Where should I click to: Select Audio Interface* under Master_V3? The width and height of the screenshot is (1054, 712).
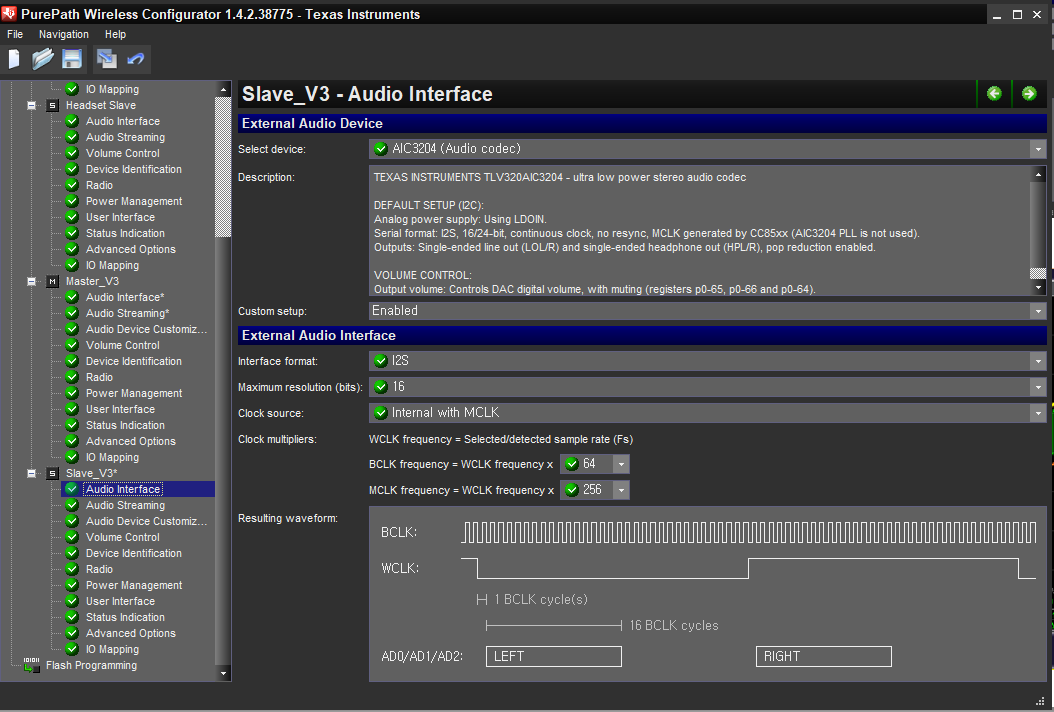(125, 297)
